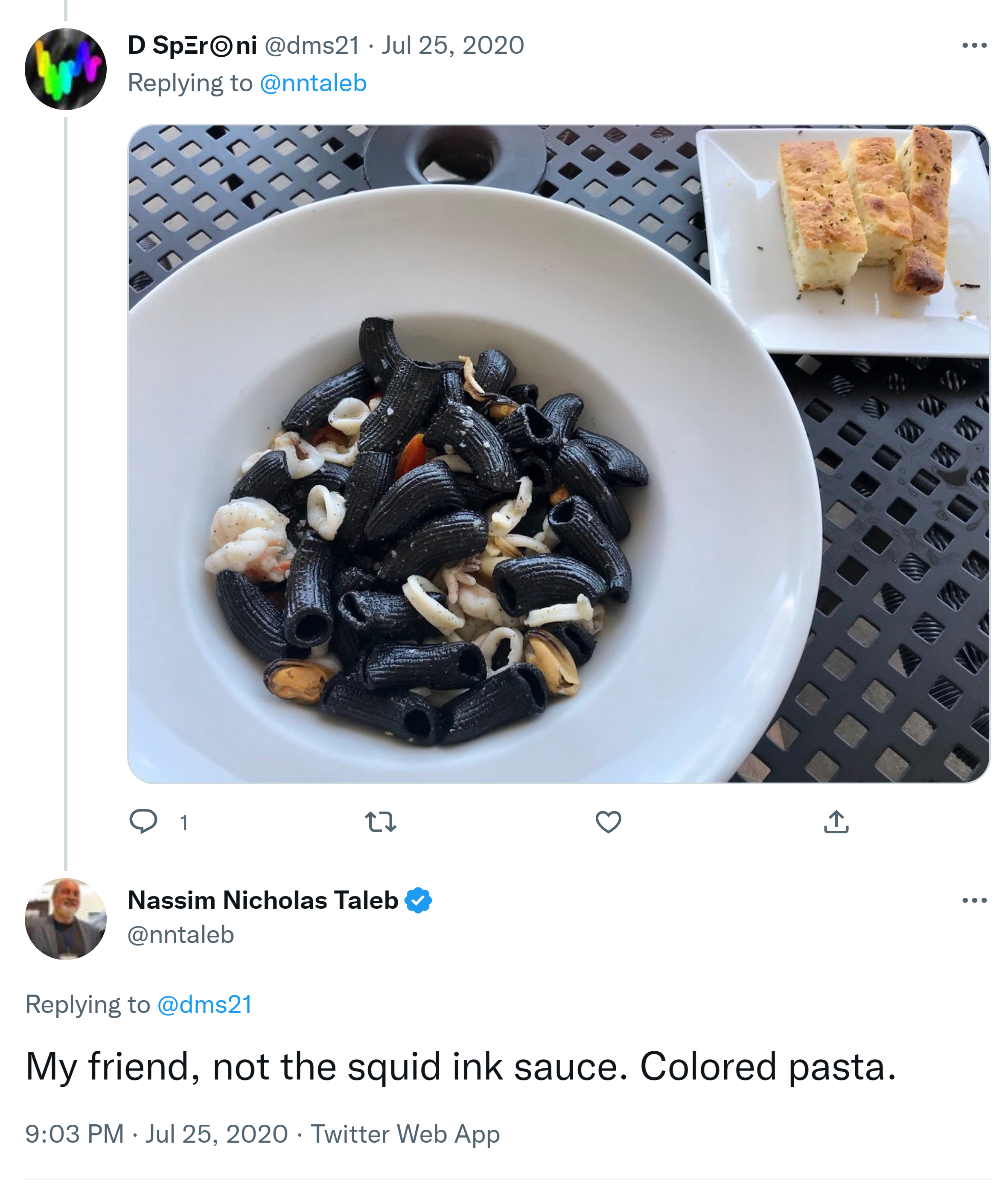Share the pasta photo tweet
Screen dimensions: 1008x1196
836,822
